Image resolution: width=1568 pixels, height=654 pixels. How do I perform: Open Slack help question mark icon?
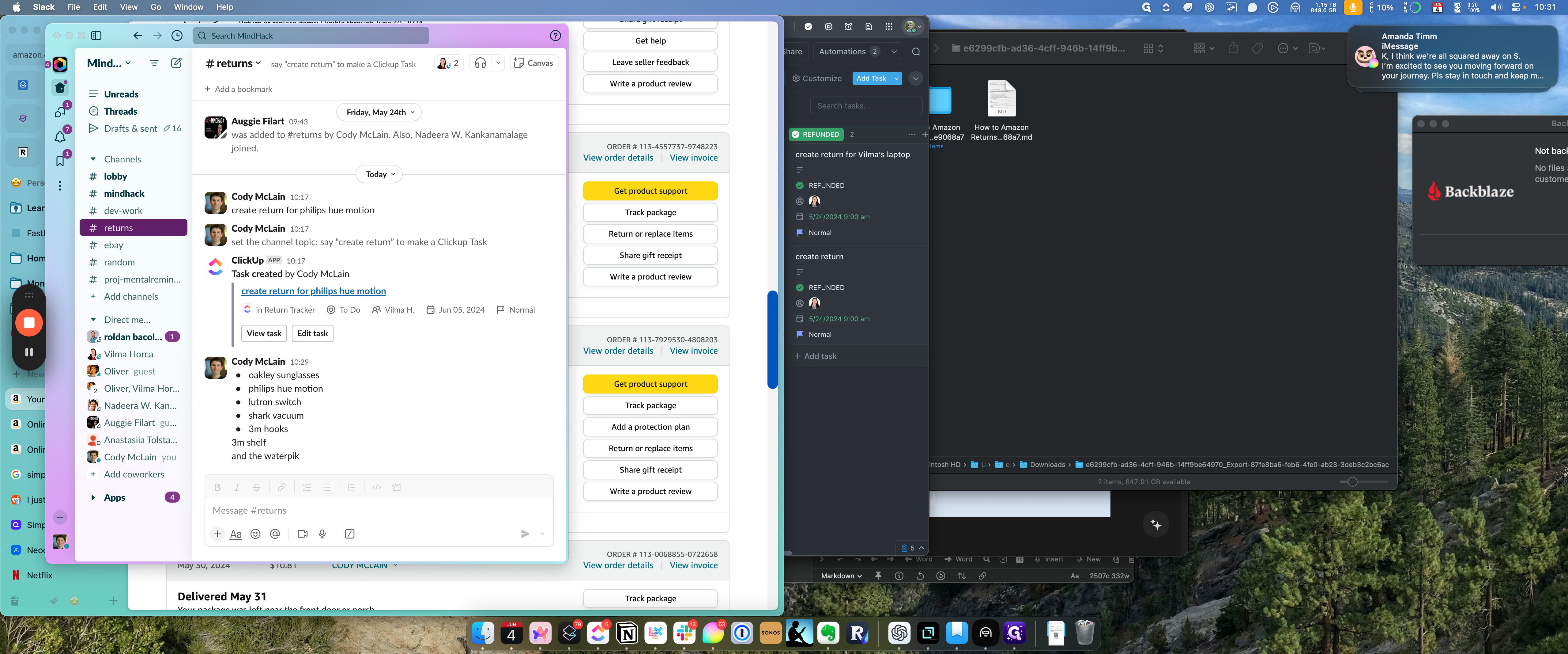(555, 35)
